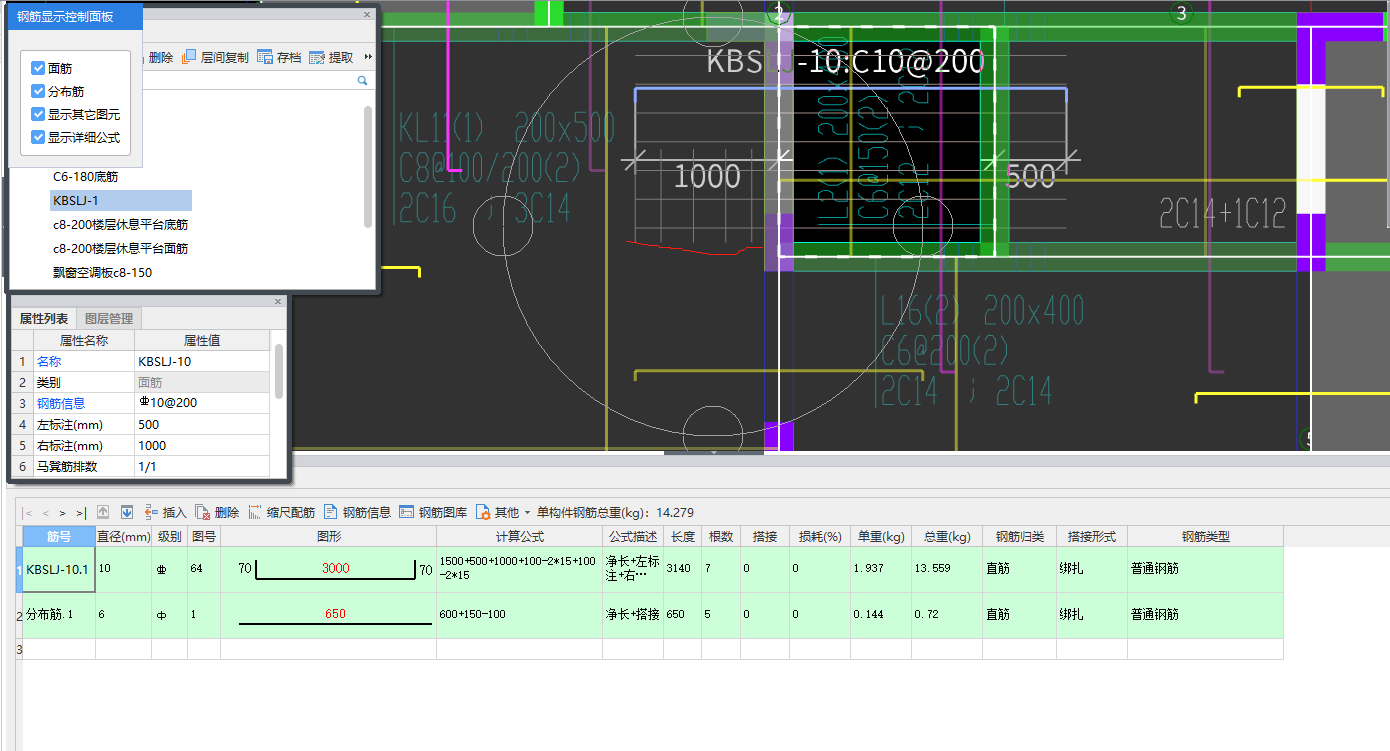Click the search magnifier in component list
The image size is (1390, 751).
tap(362, 80)
